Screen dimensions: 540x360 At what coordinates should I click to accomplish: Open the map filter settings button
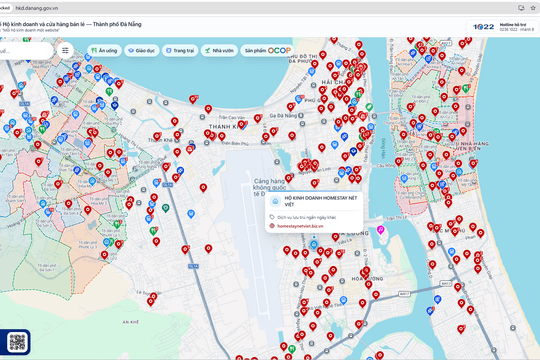tap(65, 51)
